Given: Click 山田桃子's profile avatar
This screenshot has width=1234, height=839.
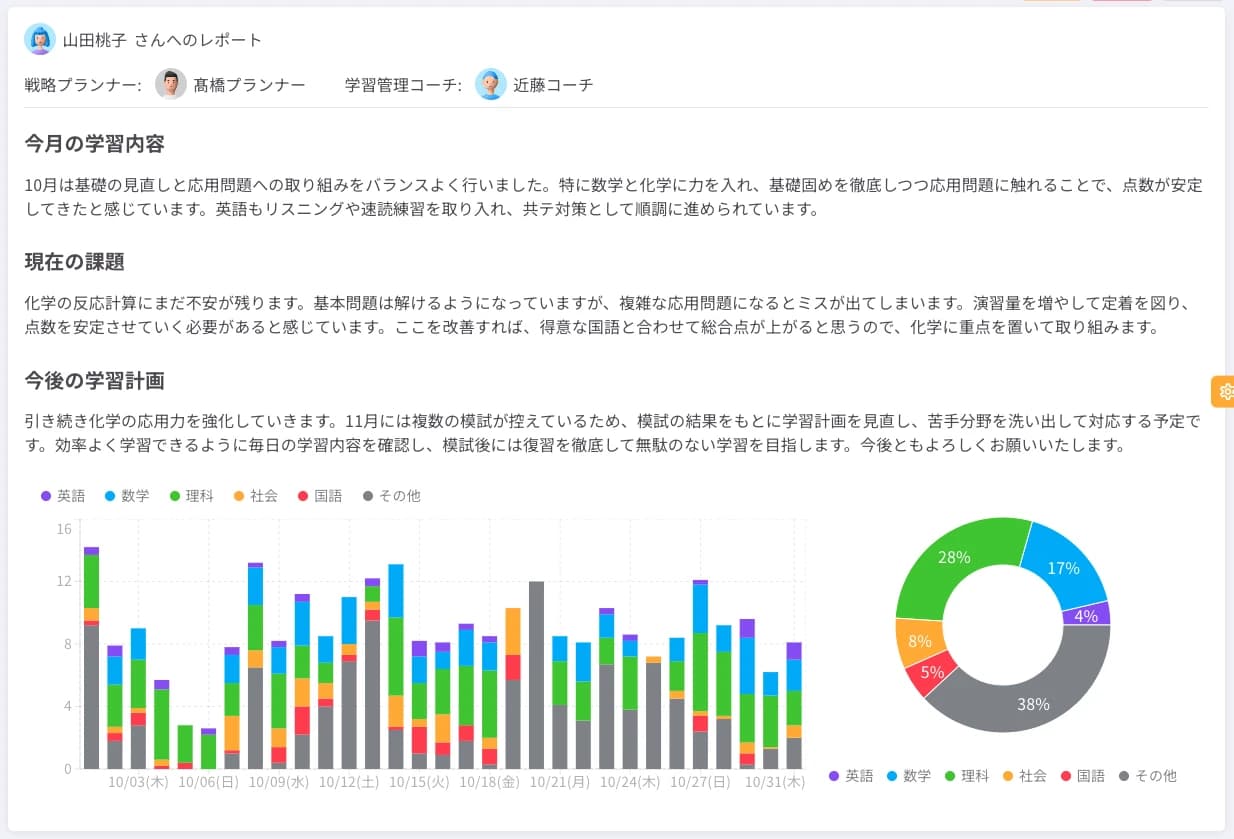Looking at the screenshot, I should point(40,39).
